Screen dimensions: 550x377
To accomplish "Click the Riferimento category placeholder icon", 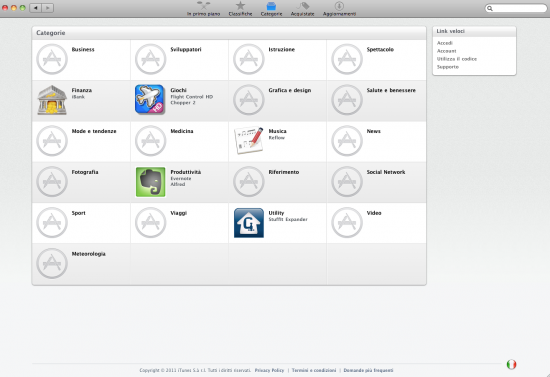I will (249, 182).
